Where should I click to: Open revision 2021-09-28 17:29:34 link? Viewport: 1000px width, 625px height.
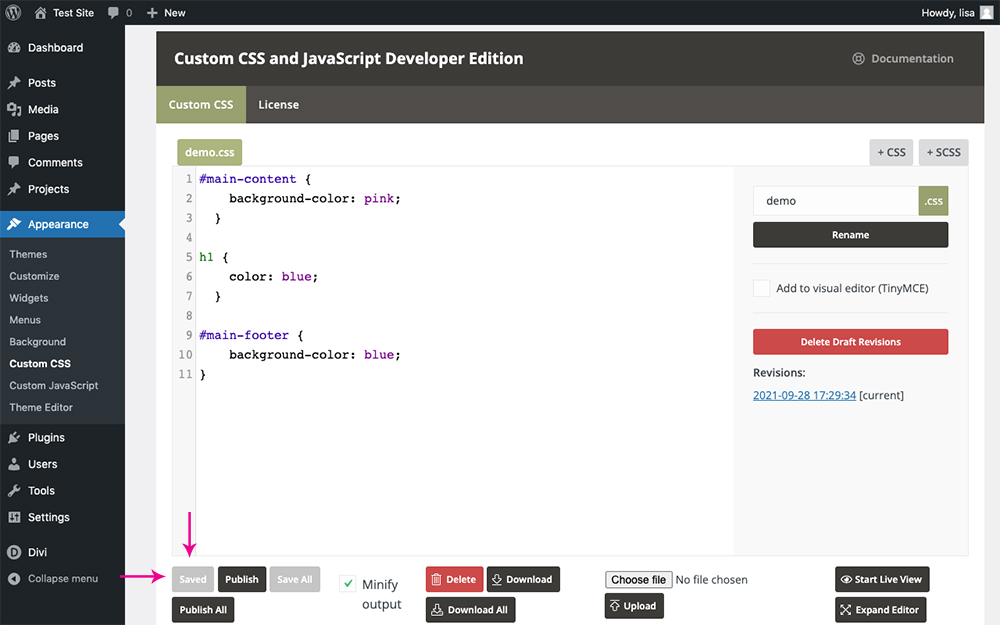pos(804,395)
